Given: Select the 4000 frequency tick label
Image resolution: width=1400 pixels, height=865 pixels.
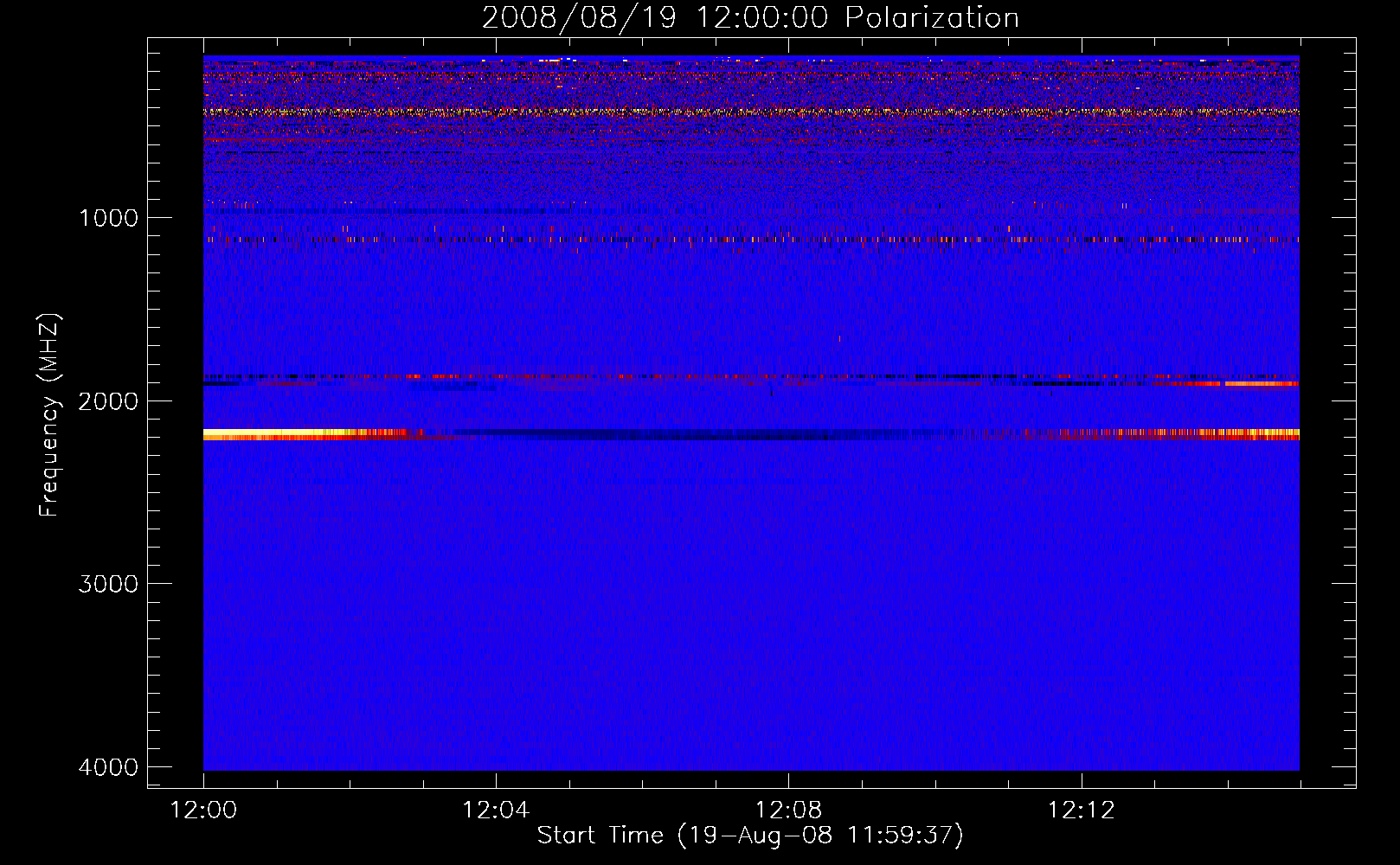Looking at the screenshot, I should (108, 767).
